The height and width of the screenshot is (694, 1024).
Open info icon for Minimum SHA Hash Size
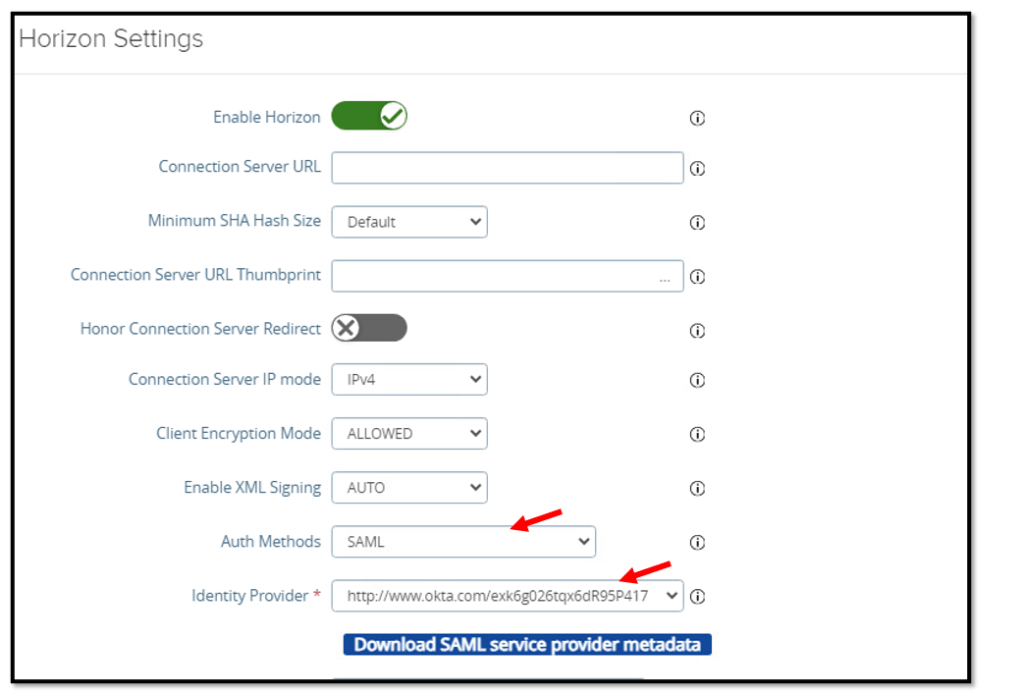click(698, 223)
